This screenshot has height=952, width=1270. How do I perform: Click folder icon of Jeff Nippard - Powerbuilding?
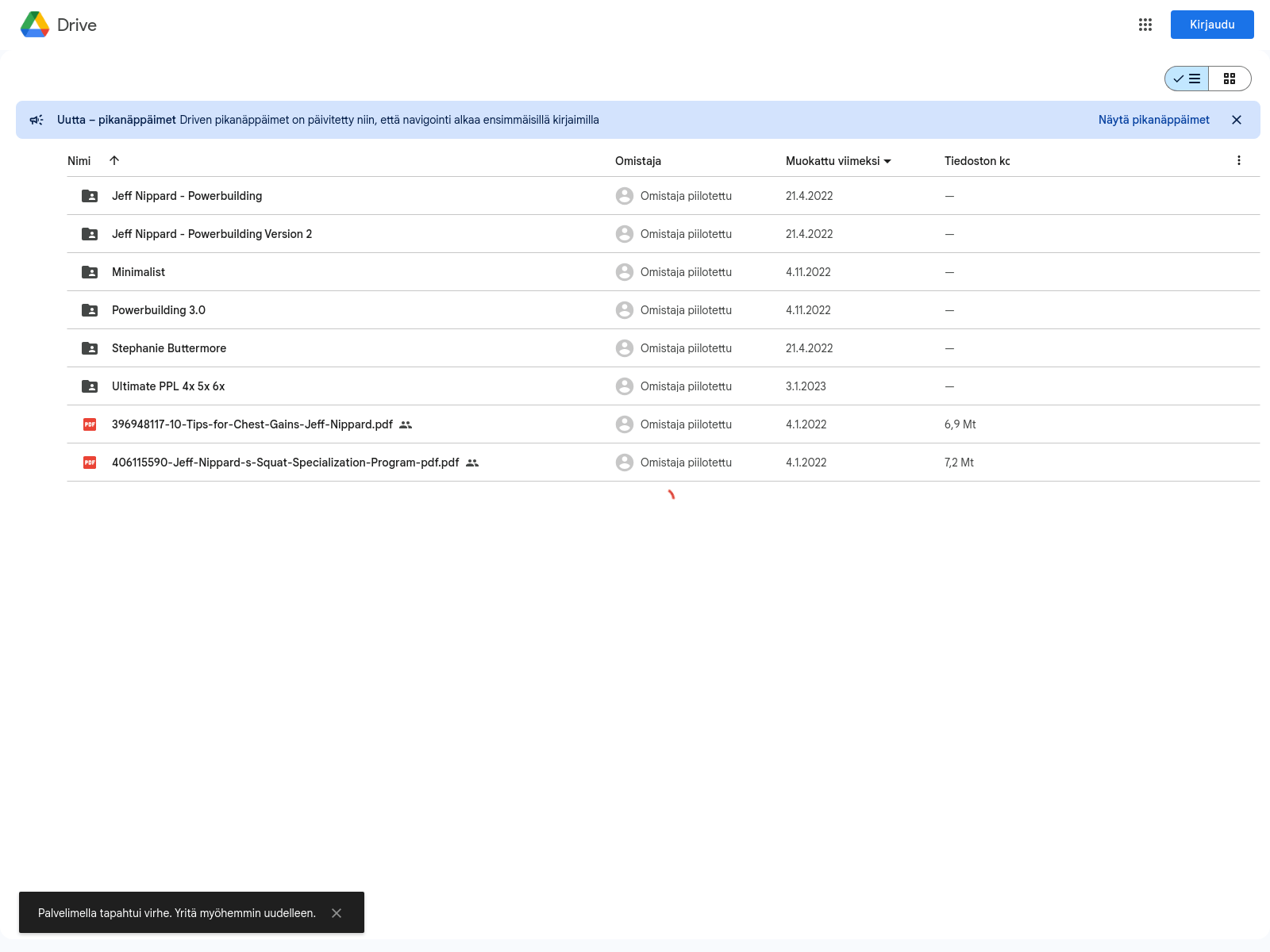tap(90, 196)
